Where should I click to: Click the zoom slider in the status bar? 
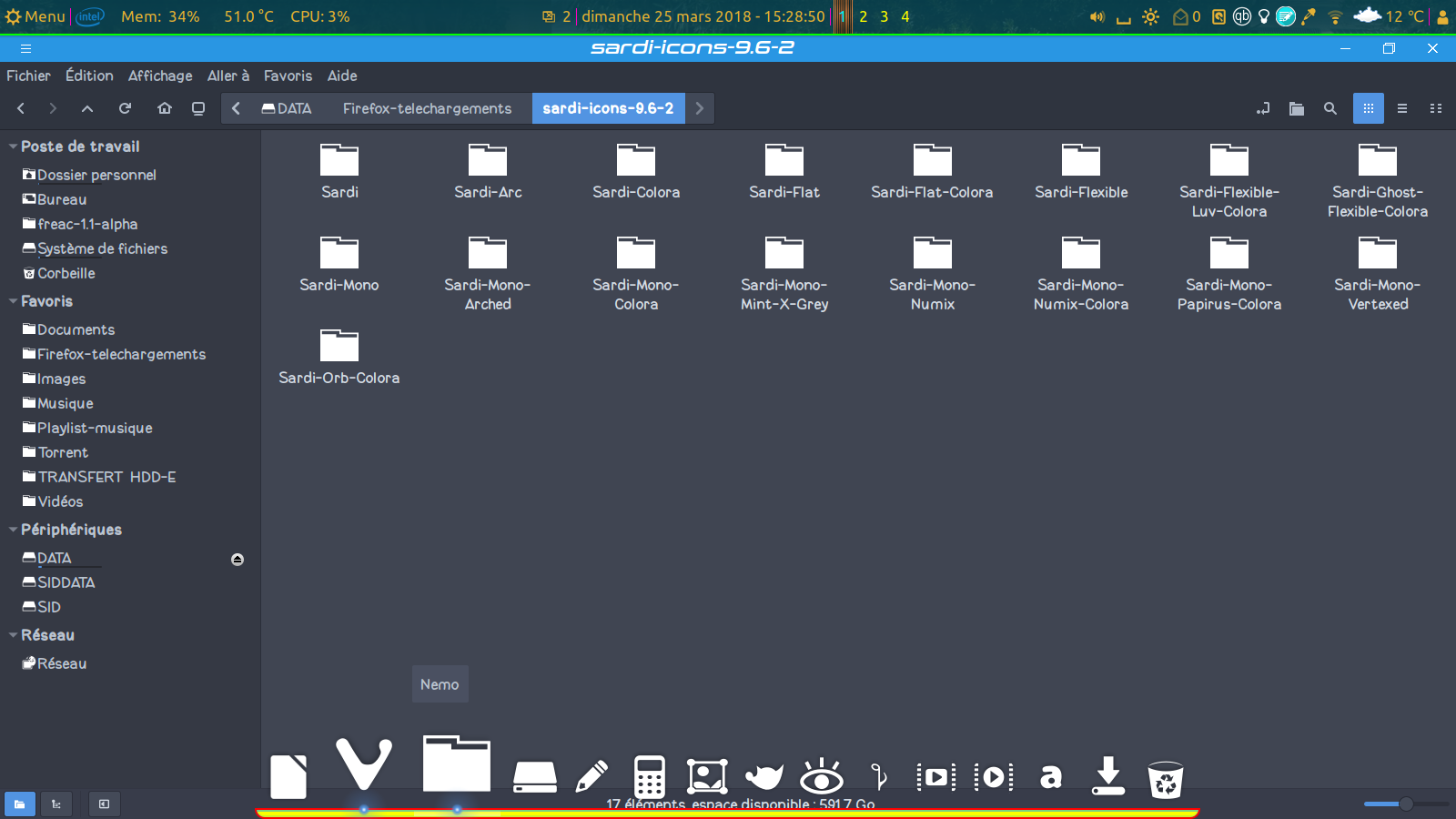coord(1405,804)
